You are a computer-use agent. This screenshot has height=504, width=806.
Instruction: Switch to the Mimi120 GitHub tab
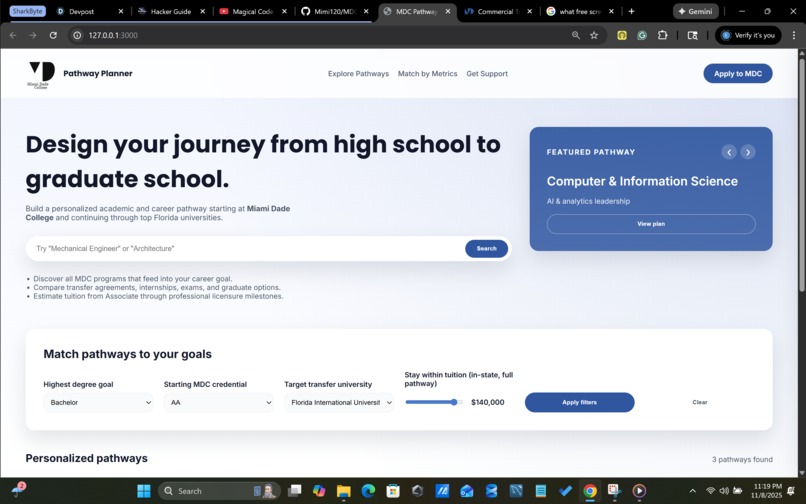point(335,11)
